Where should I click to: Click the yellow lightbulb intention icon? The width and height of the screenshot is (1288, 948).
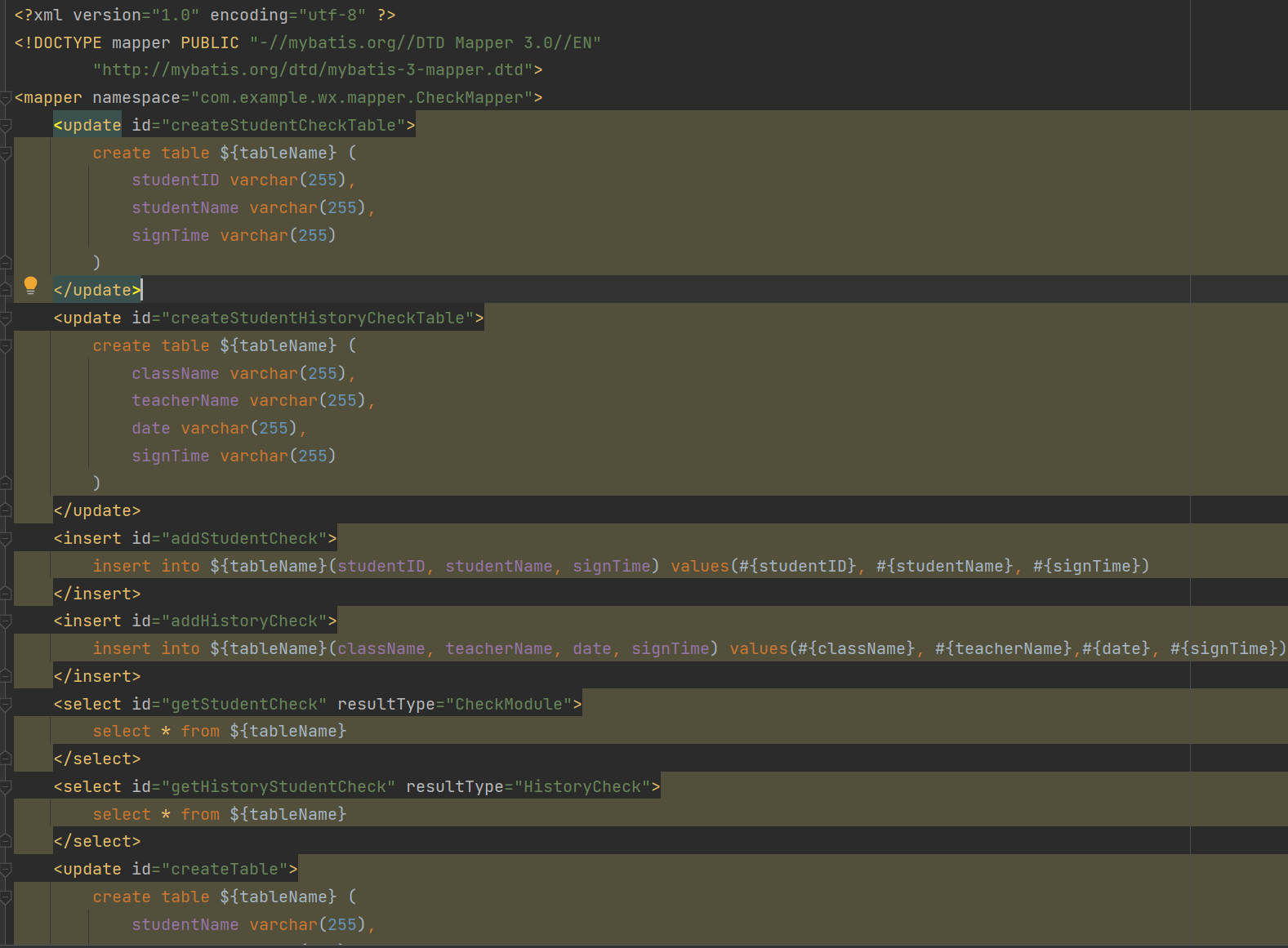30,285
